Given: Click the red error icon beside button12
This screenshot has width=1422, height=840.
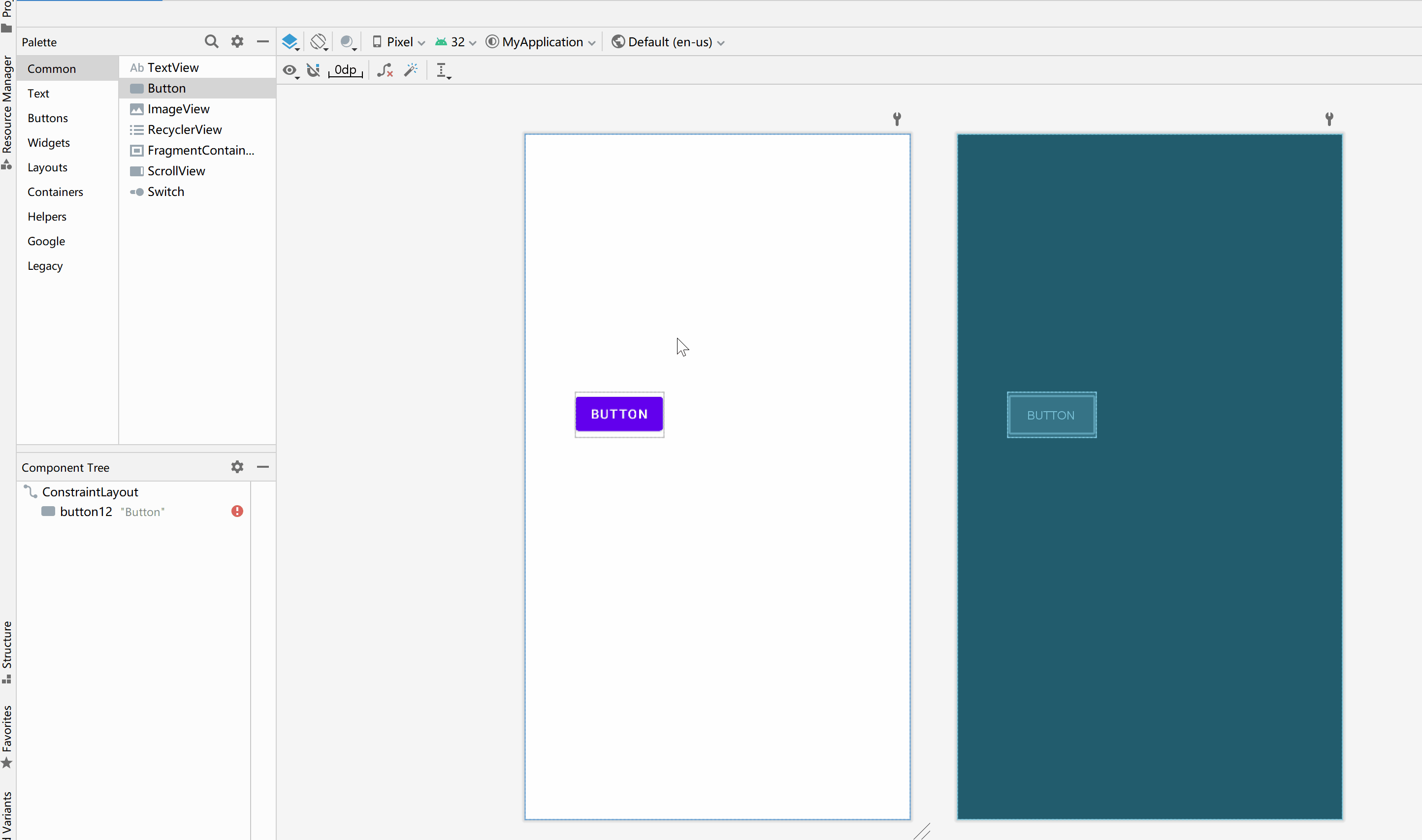Looking at the screenshot, I should [237, 511].
